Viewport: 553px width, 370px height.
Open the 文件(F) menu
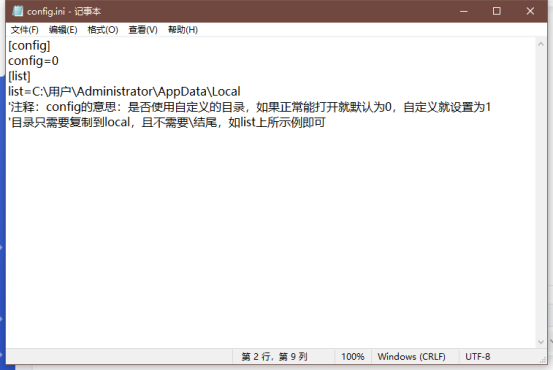pos(24,30)
